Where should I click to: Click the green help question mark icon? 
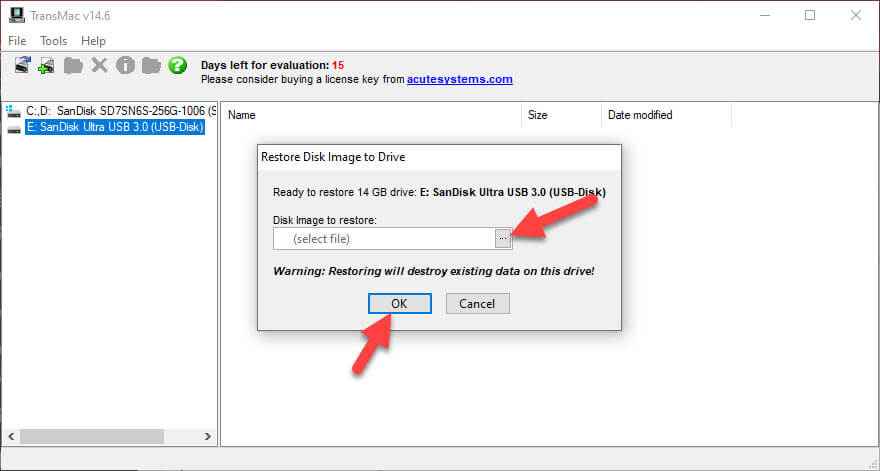pos(177,66)
